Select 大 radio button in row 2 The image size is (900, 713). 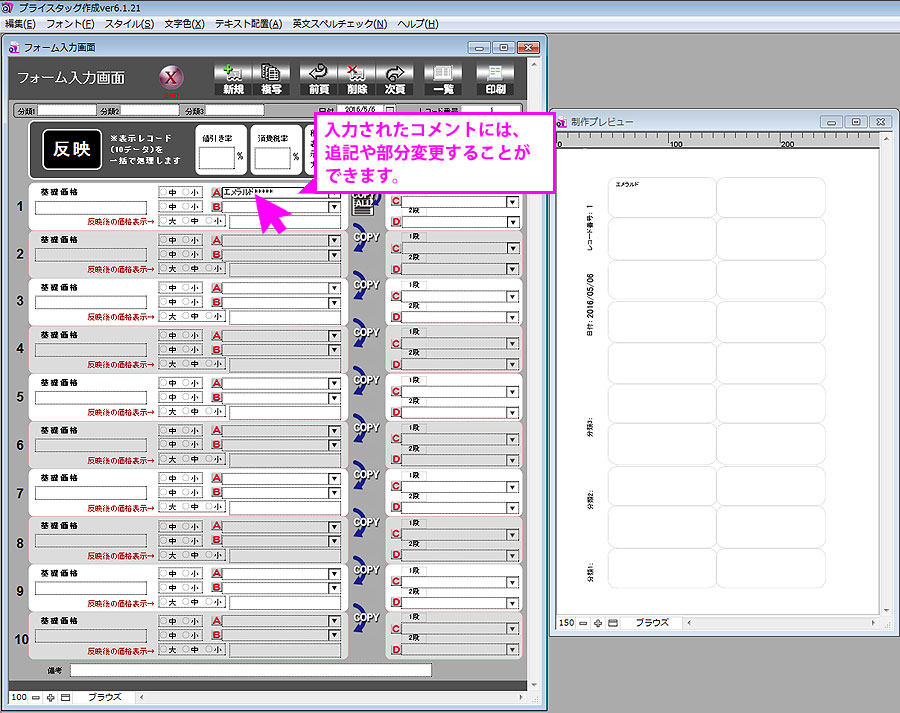point(163,269)
